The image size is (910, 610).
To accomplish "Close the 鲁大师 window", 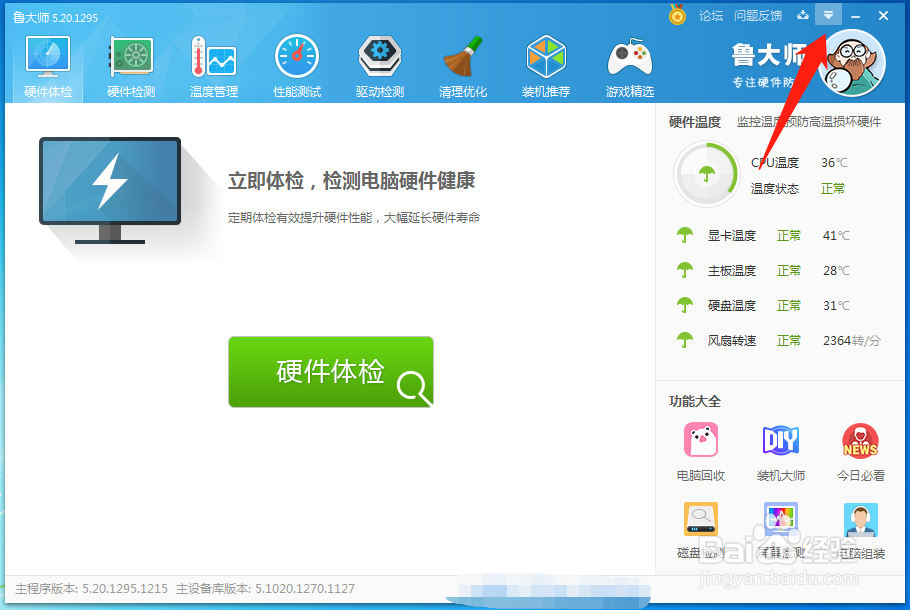I will 883,16.
